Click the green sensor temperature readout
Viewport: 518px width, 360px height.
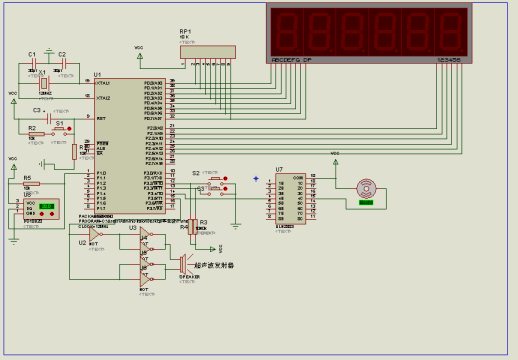click(x=47, y=206)
